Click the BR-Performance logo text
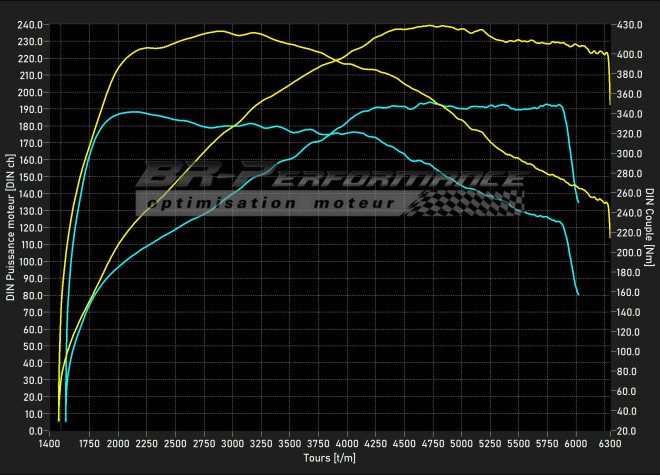This screenshot has height=475, width=660. pyautogui.click(x=330, y=176)
